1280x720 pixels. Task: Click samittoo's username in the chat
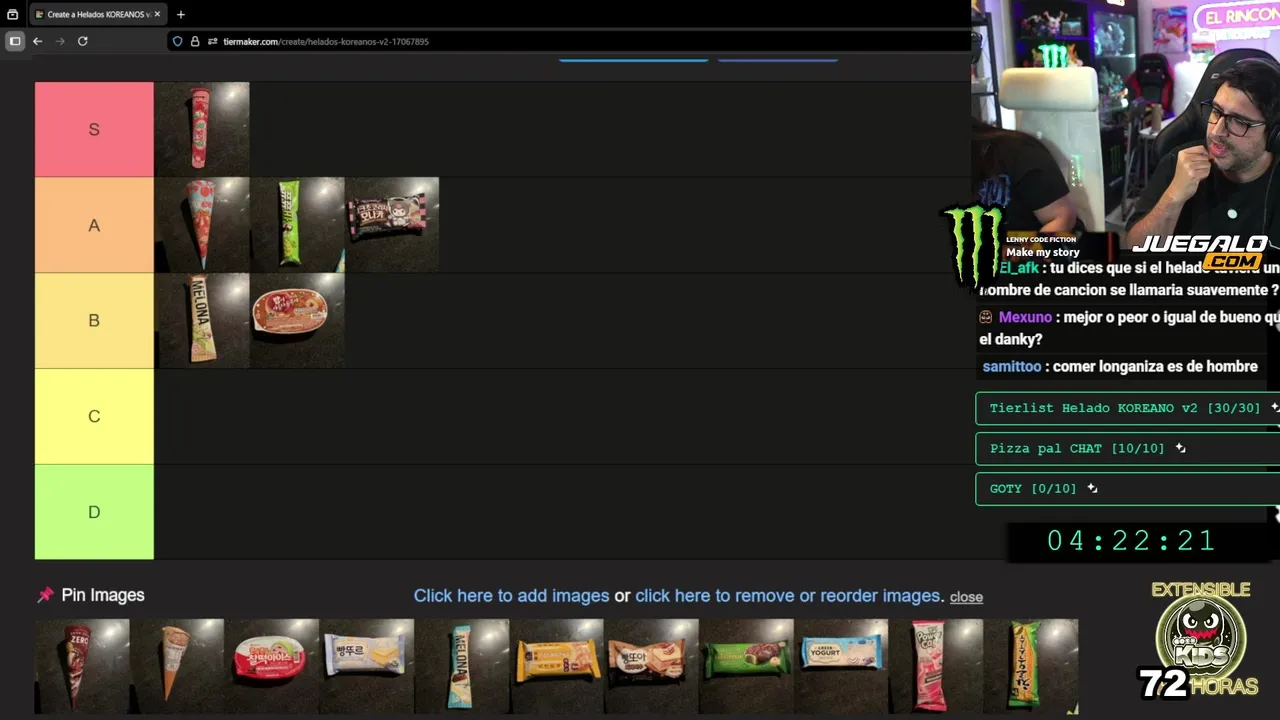(x=1012, y=367)
